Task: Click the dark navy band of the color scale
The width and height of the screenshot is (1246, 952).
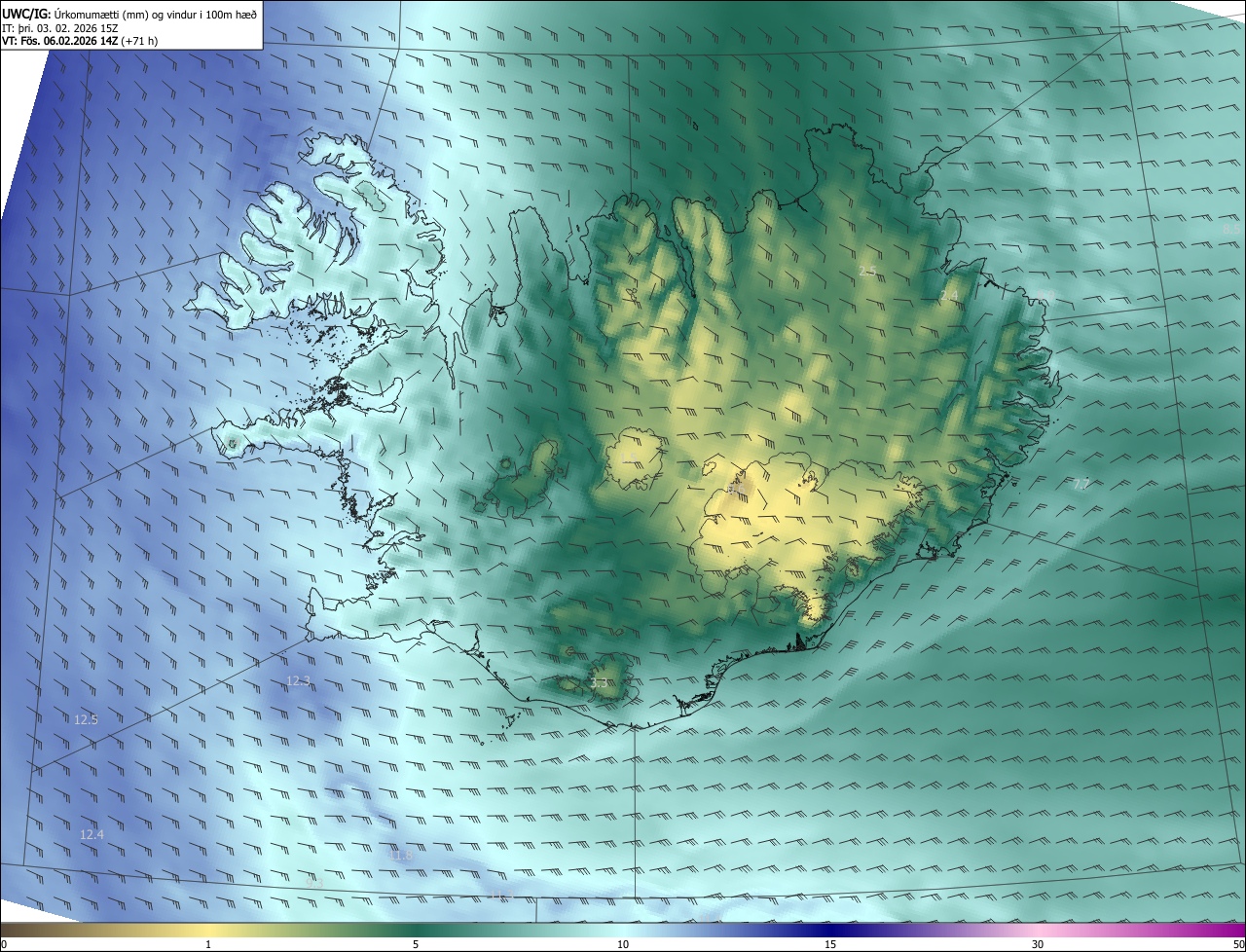Action: pyautogui.click(x=830, y=930)
